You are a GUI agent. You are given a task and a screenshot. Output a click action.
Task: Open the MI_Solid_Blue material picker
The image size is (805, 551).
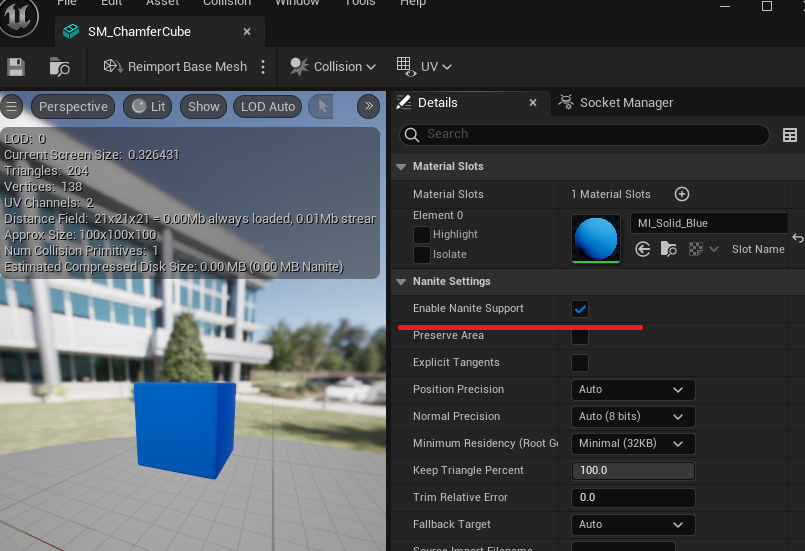click(x=708, y=223)
